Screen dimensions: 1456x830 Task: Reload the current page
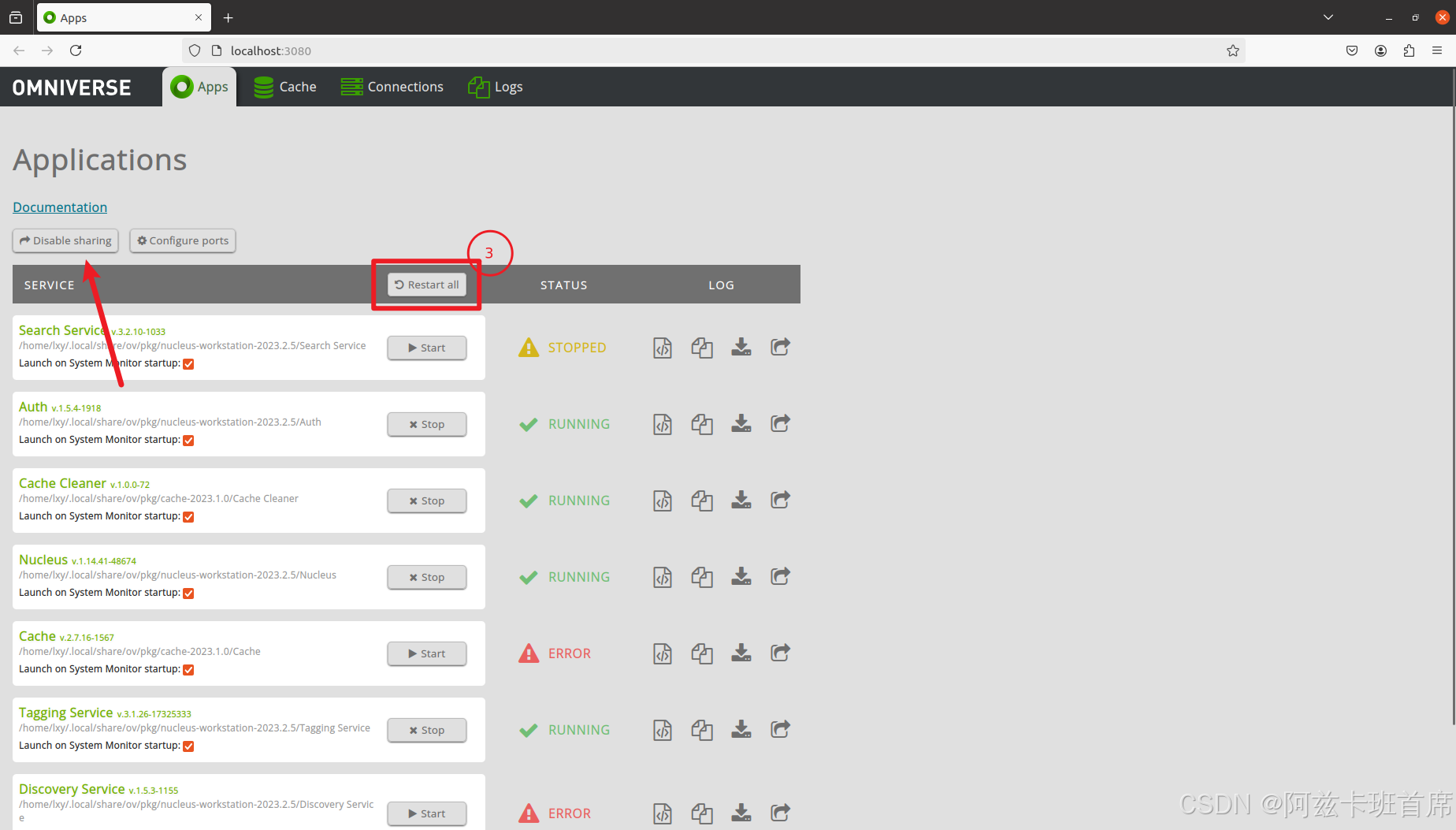click(x=76, y=50)
